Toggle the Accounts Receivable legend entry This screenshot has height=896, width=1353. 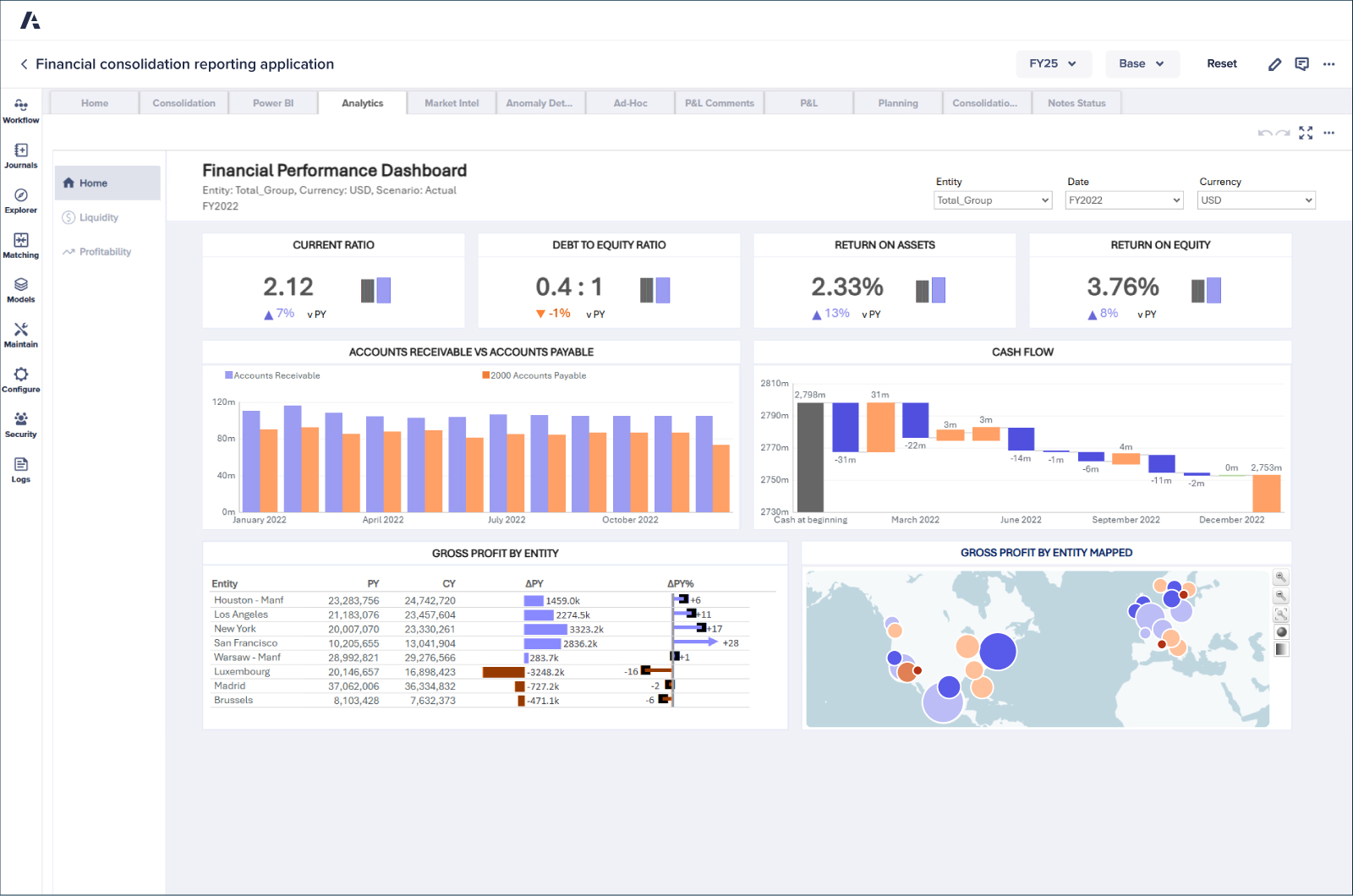(271, 374)
